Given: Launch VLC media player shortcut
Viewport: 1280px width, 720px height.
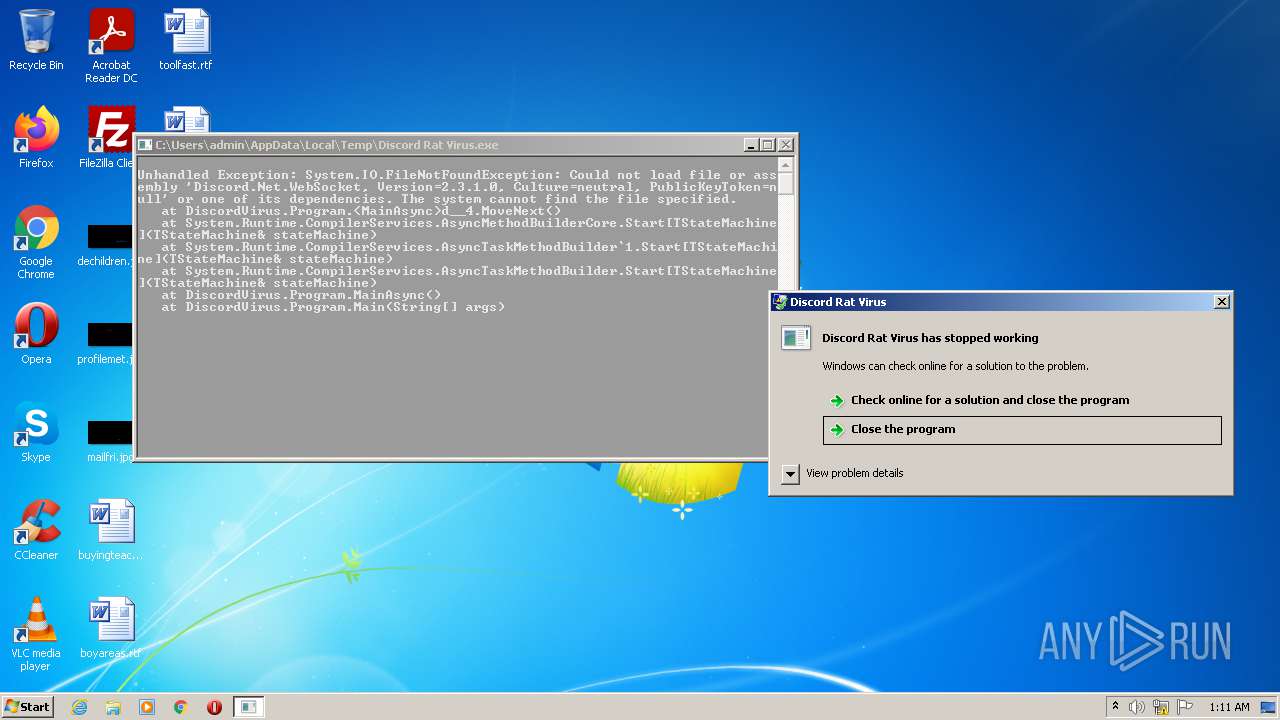Looking at the screenshot, I should click(x=36, y=634).
